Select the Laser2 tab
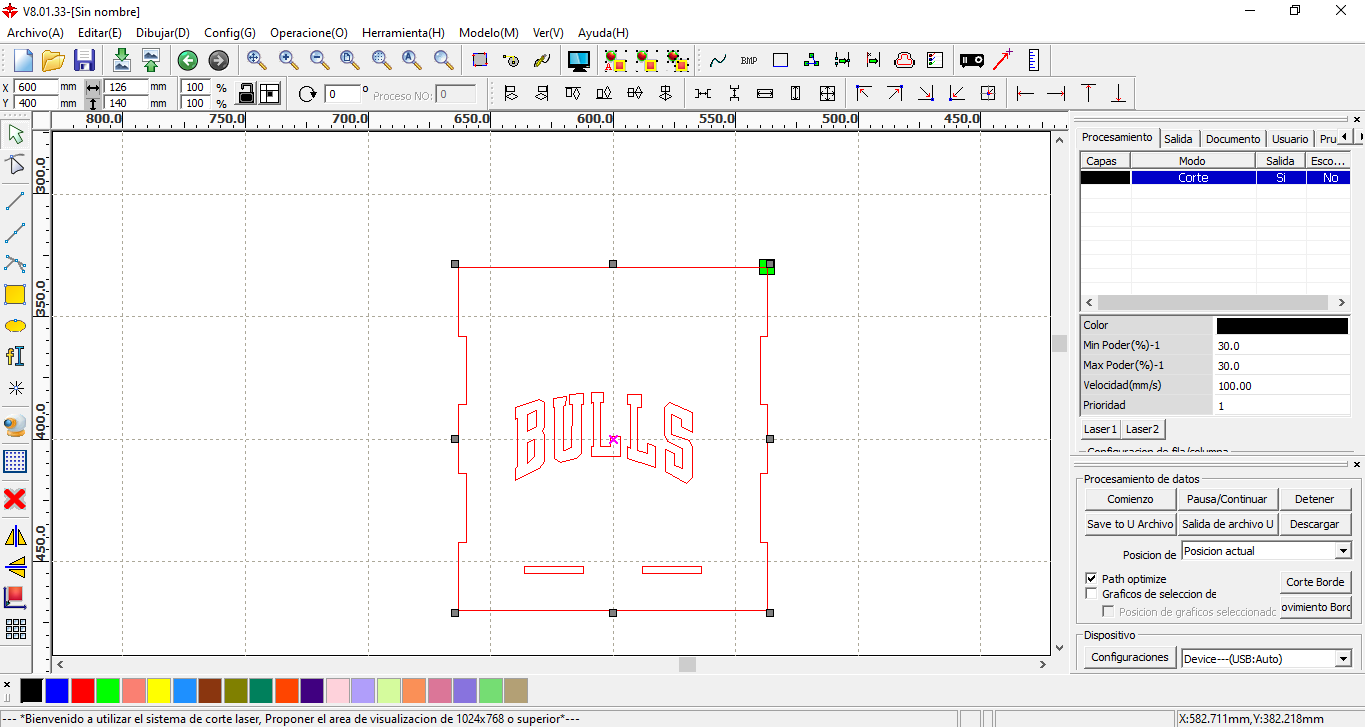 tap(1142, 429)
